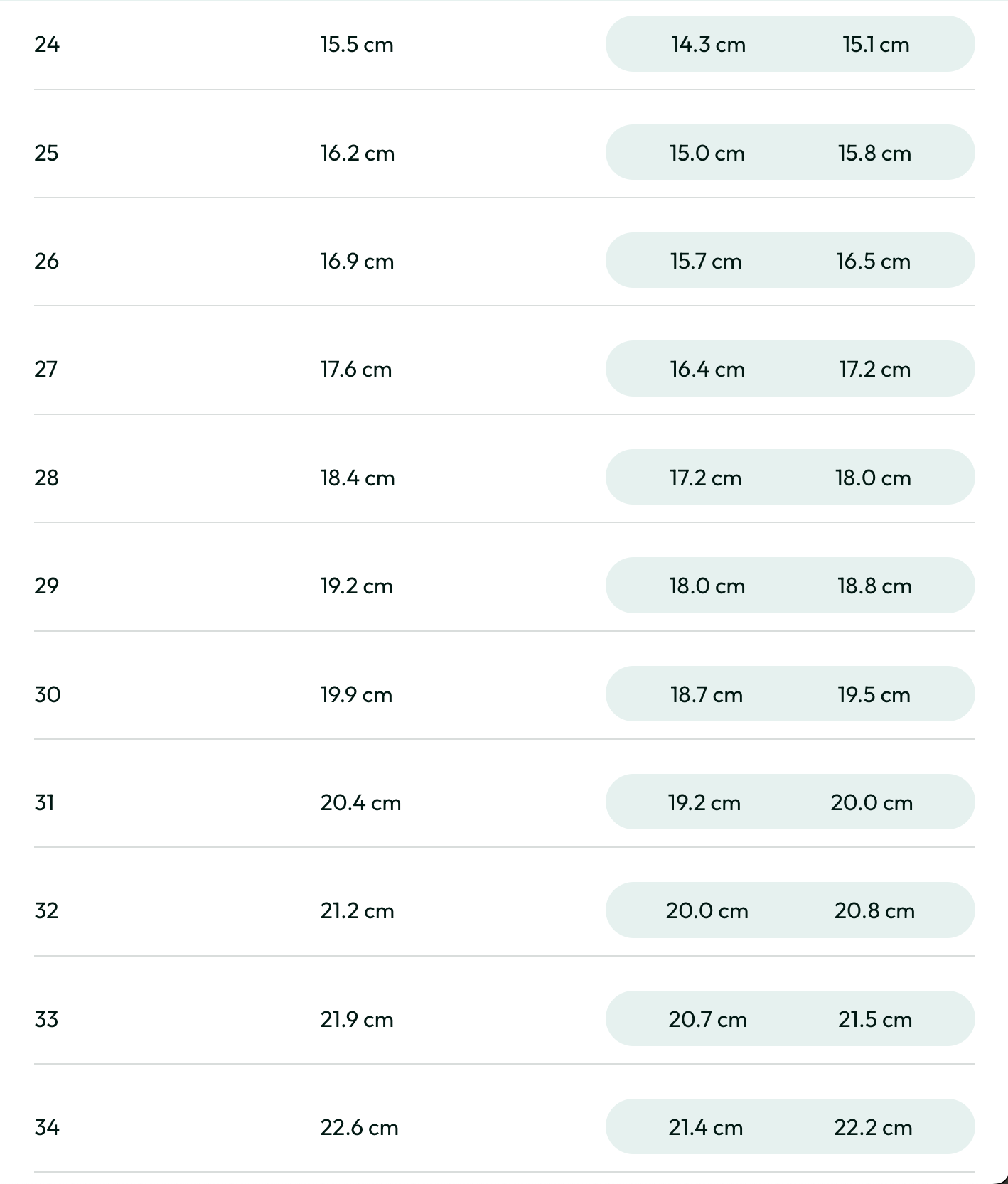Click the 14.3 cm value in size 24 row
This screenshot has height=1184, width=1008.
click(708, 45)
